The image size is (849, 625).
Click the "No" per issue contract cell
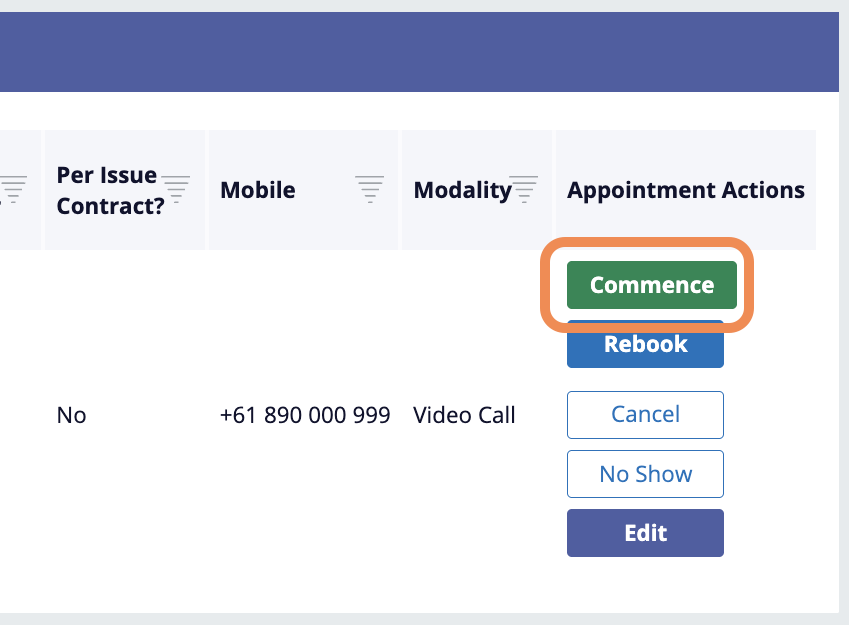72,415
